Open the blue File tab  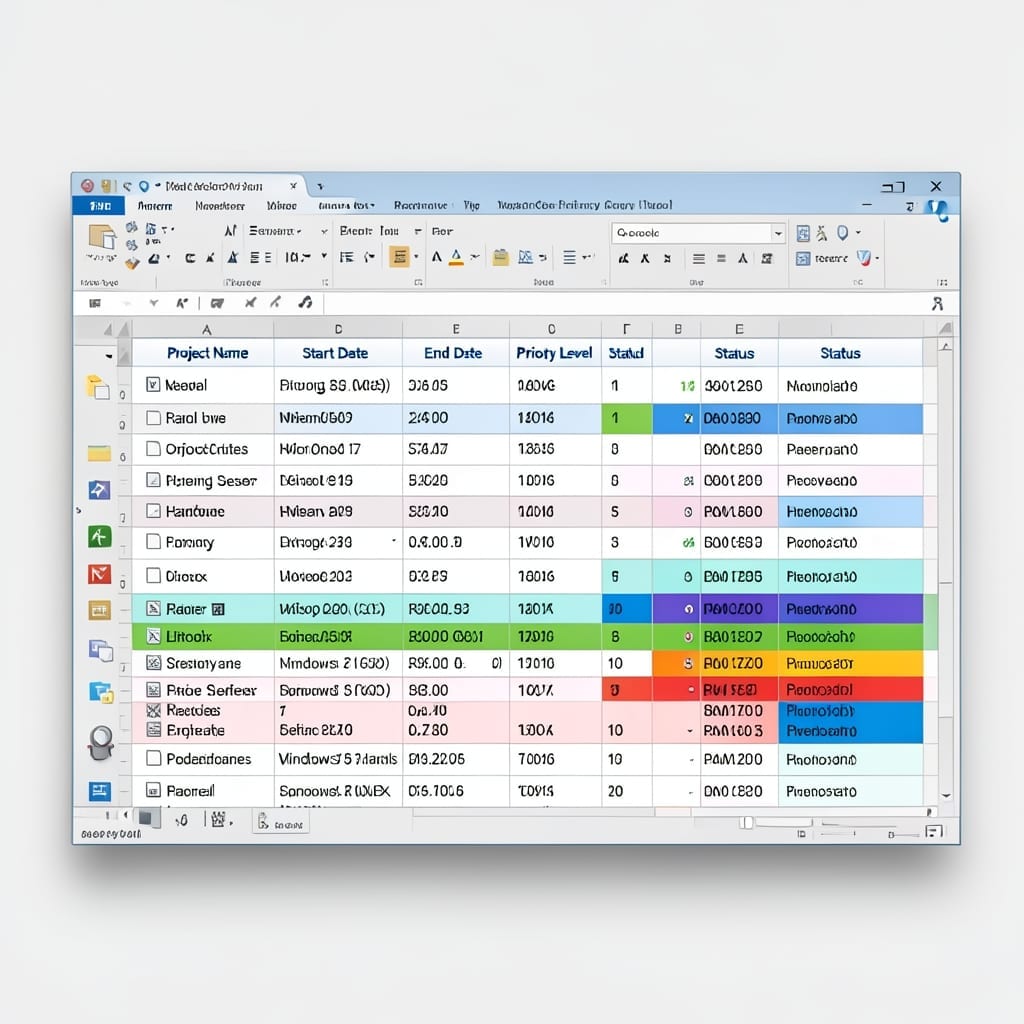[x=99, y=206]
